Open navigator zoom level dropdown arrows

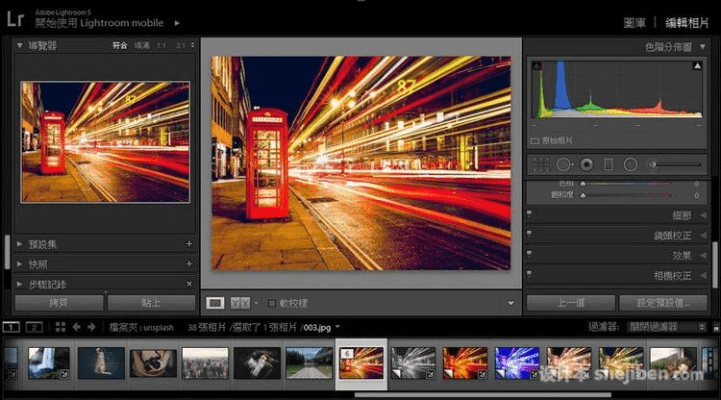coord(192,46)
